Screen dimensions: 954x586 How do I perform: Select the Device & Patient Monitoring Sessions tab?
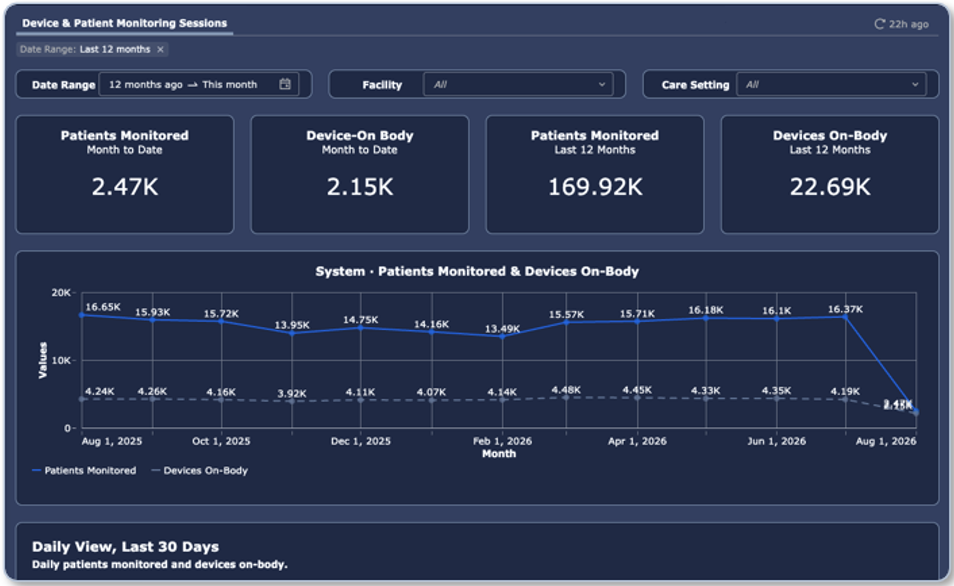125,23
